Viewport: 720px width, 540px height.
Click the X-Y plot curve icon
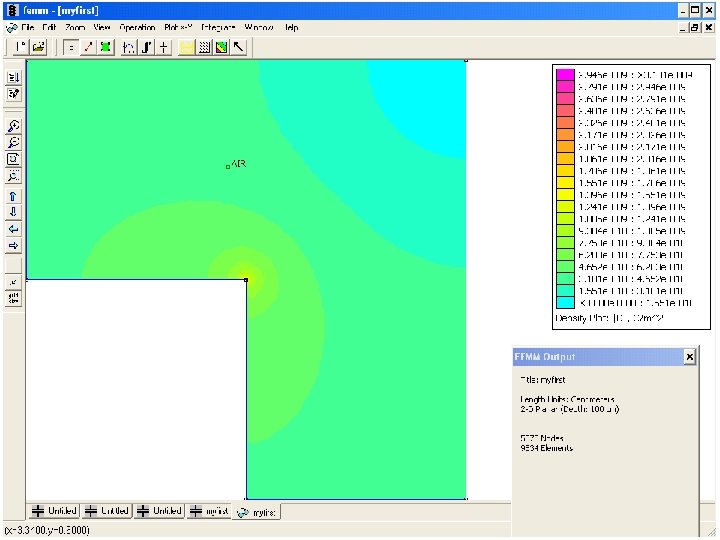[129, 47]
